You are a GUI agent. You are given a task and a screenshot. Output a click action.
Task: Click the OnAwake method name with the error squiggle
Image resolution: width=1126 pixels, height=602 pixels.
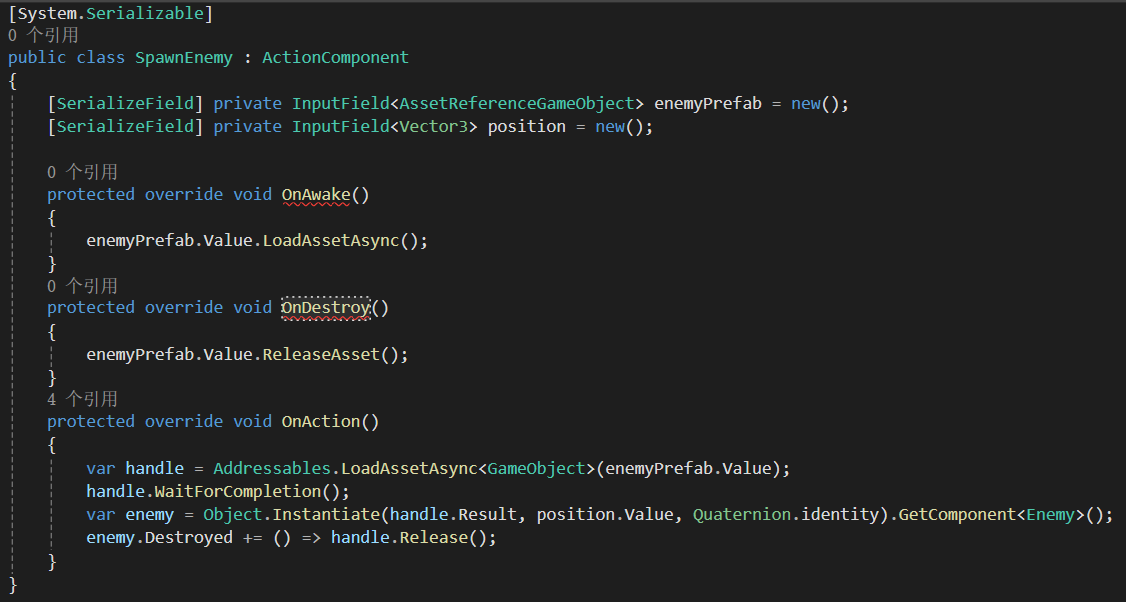(x=316, y=194)
